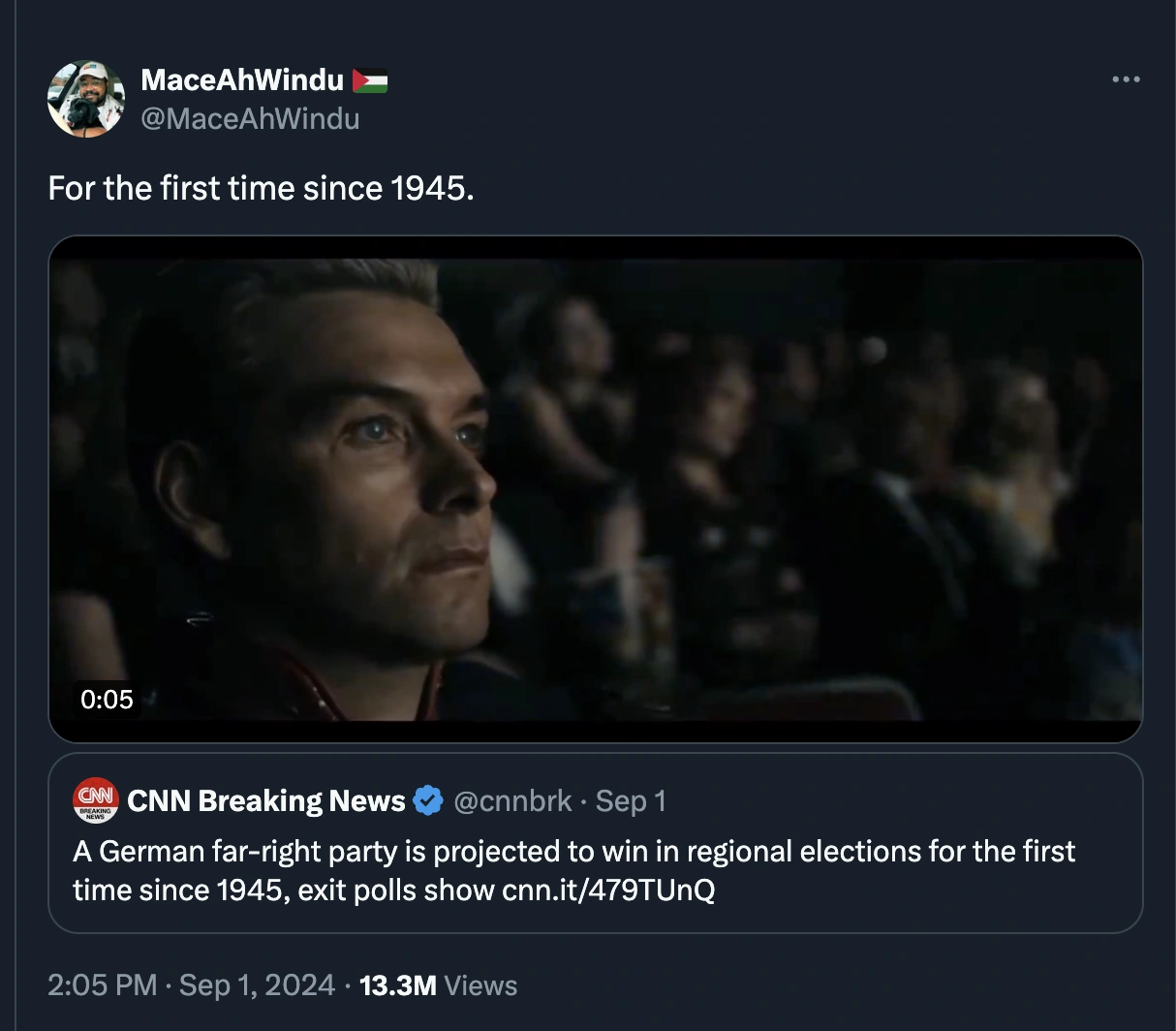1176x1031 pixels.
Task: Click the CNN Breaking News logo avatar
Action: tap(95, 800)
